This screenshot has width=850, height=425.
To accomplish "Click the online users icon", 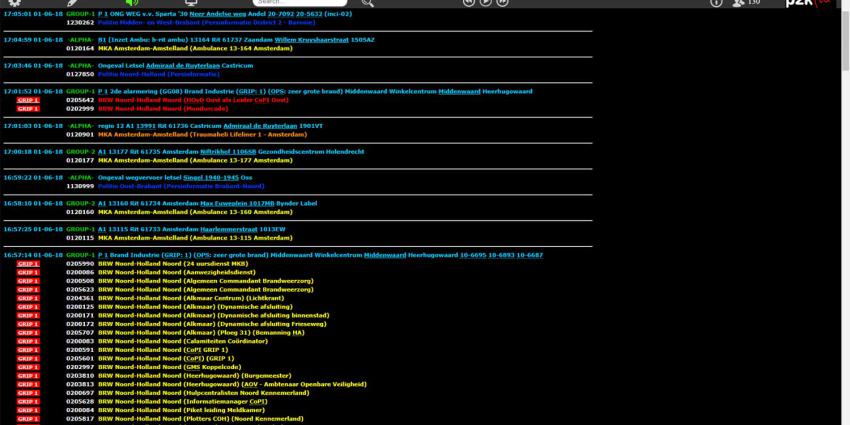I will [x=739, y=3].
